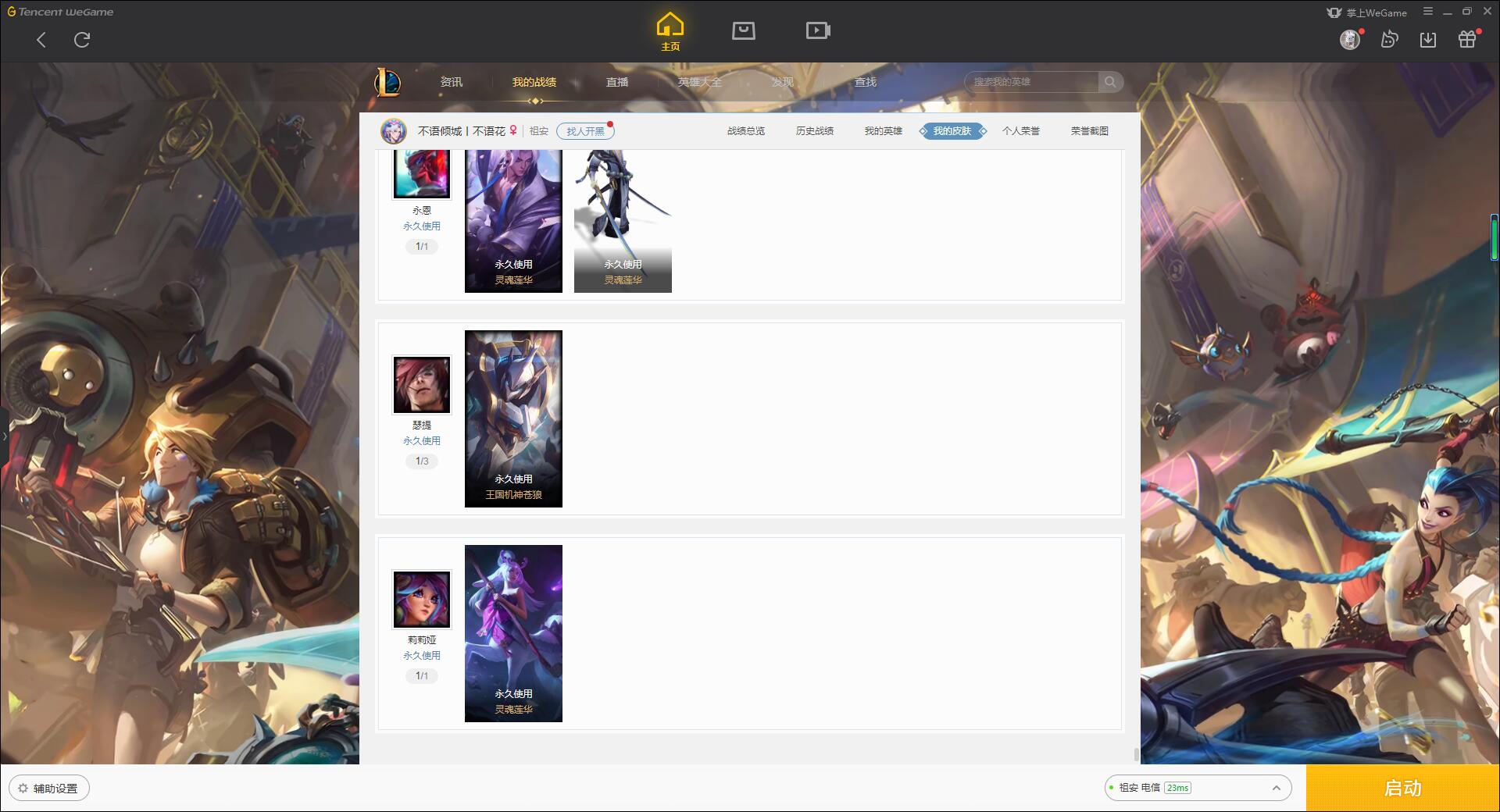Open 历史战绩 sub-tab
1500x812 pixels.
pyautogui.click(x=815, y=131)
